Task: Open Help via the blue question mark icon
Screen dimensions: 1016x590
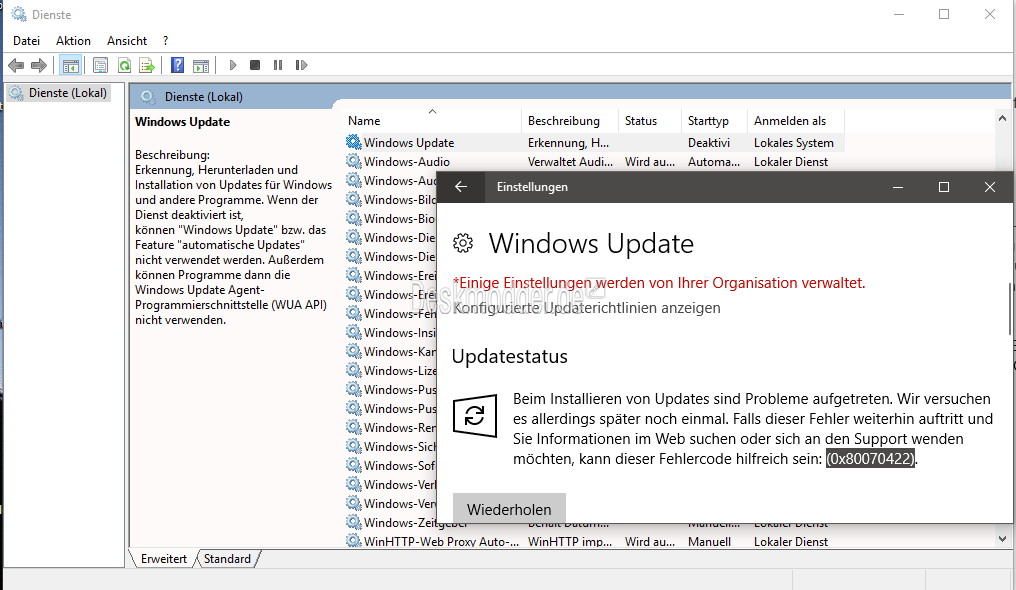Action: [177, 65]
